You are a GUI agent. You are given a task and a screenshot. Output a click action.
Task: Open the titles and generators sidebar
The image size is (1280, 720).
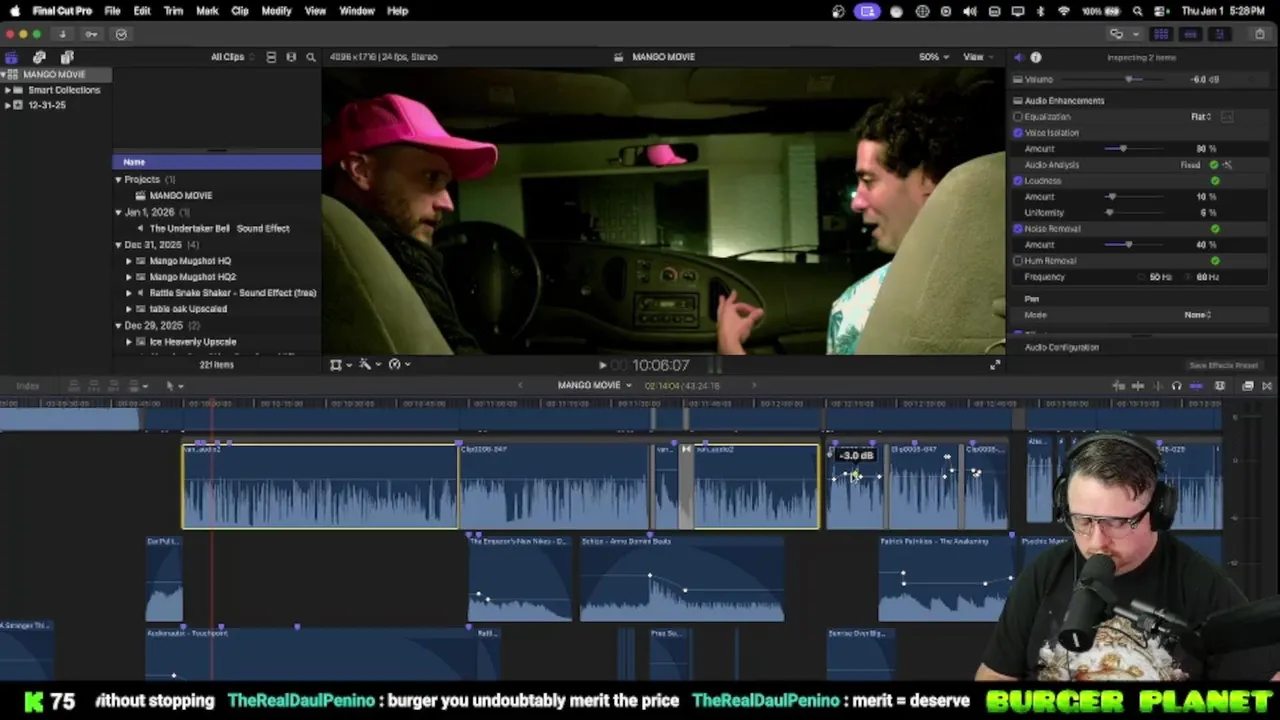click(67, 57)
